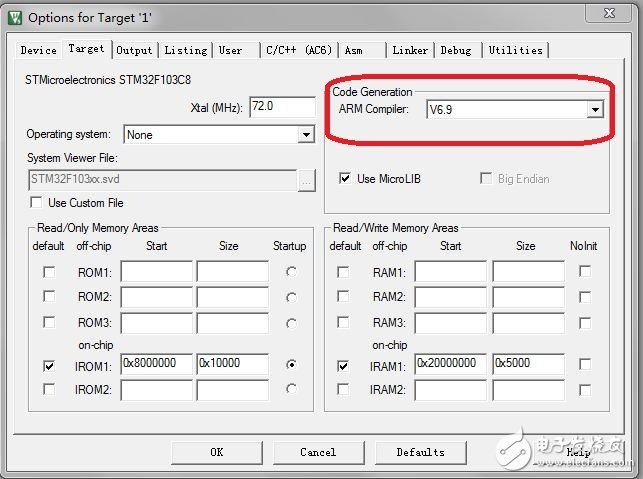Click IROM1 Start field 0x8000000
The height and width of the screenshot is (479, 643).
156,364
